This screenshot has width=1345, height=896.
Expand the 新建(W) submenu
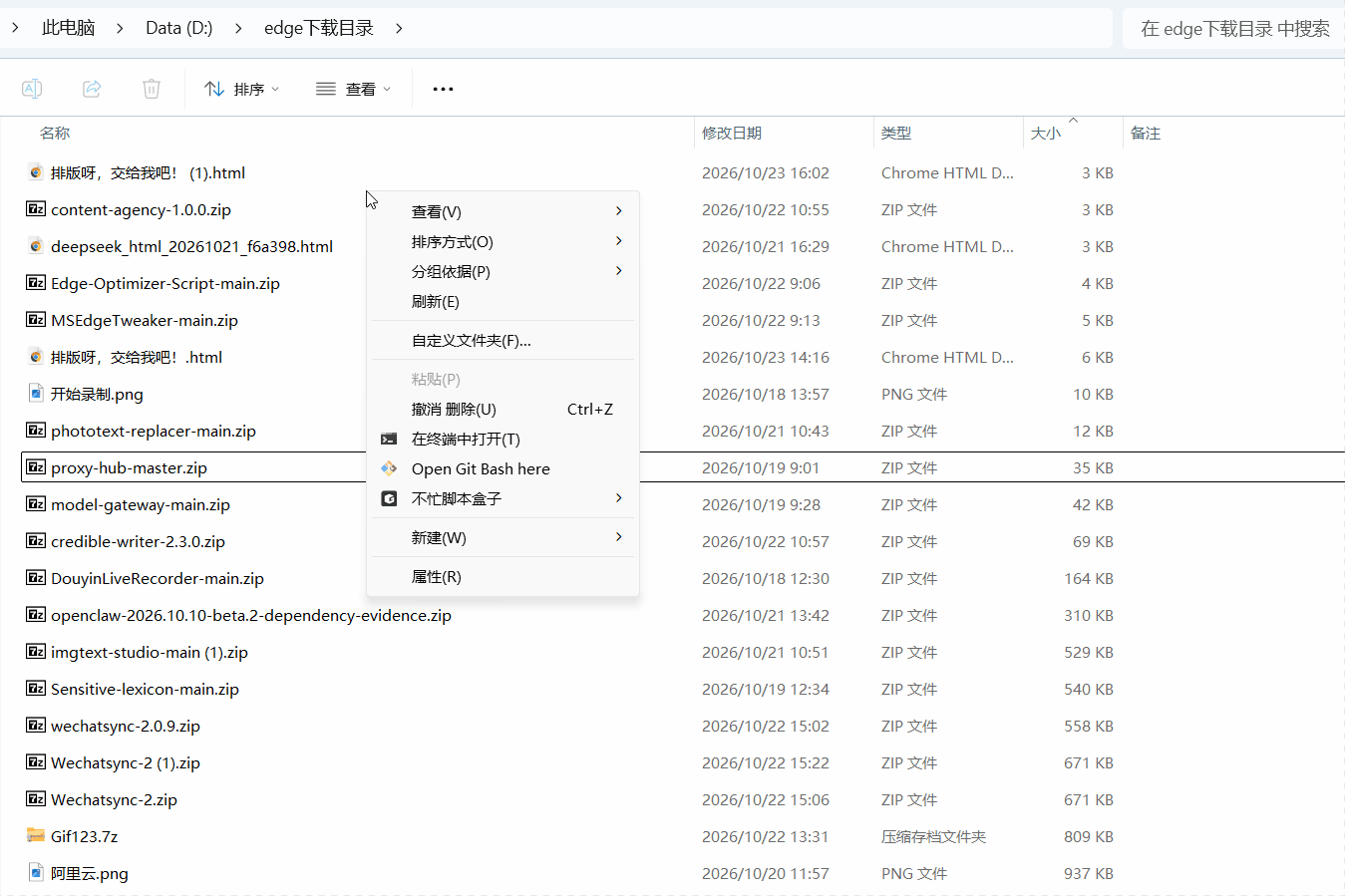503,537
